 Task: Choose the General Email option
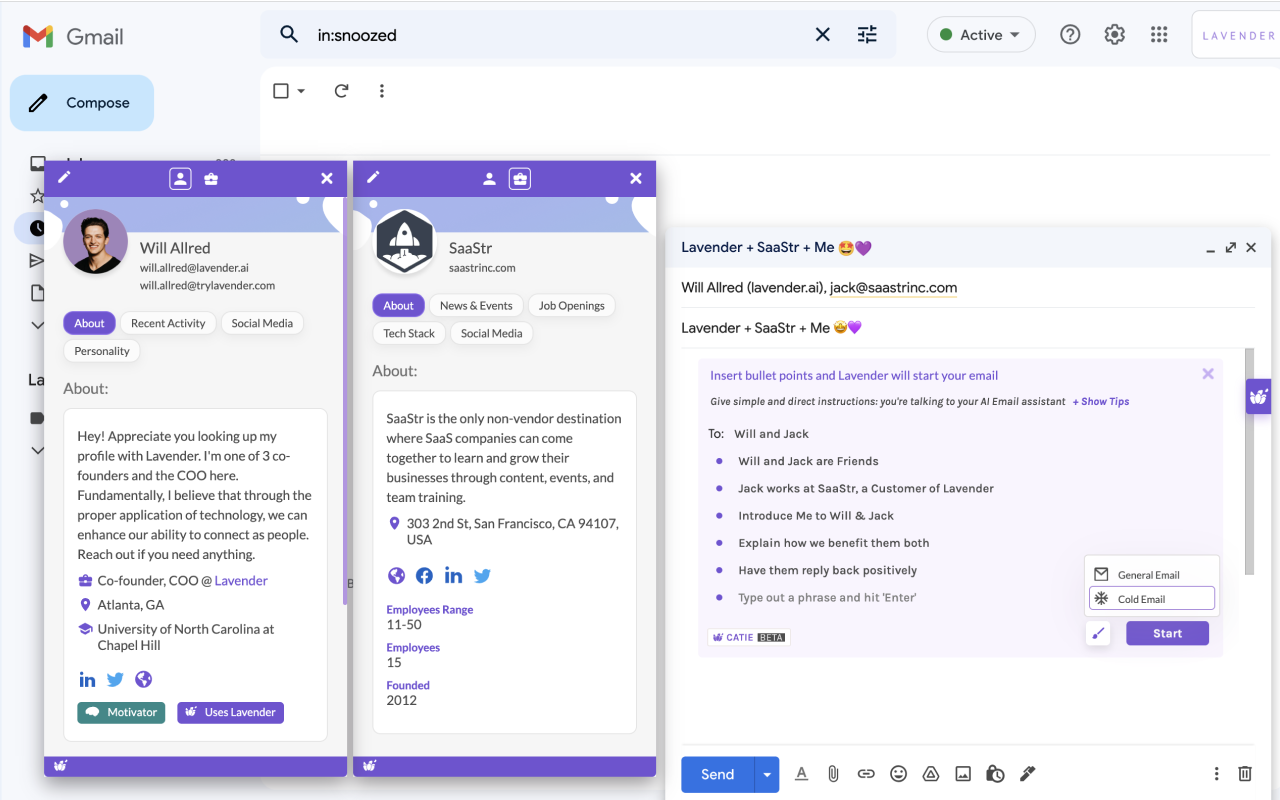point(1152,575)
